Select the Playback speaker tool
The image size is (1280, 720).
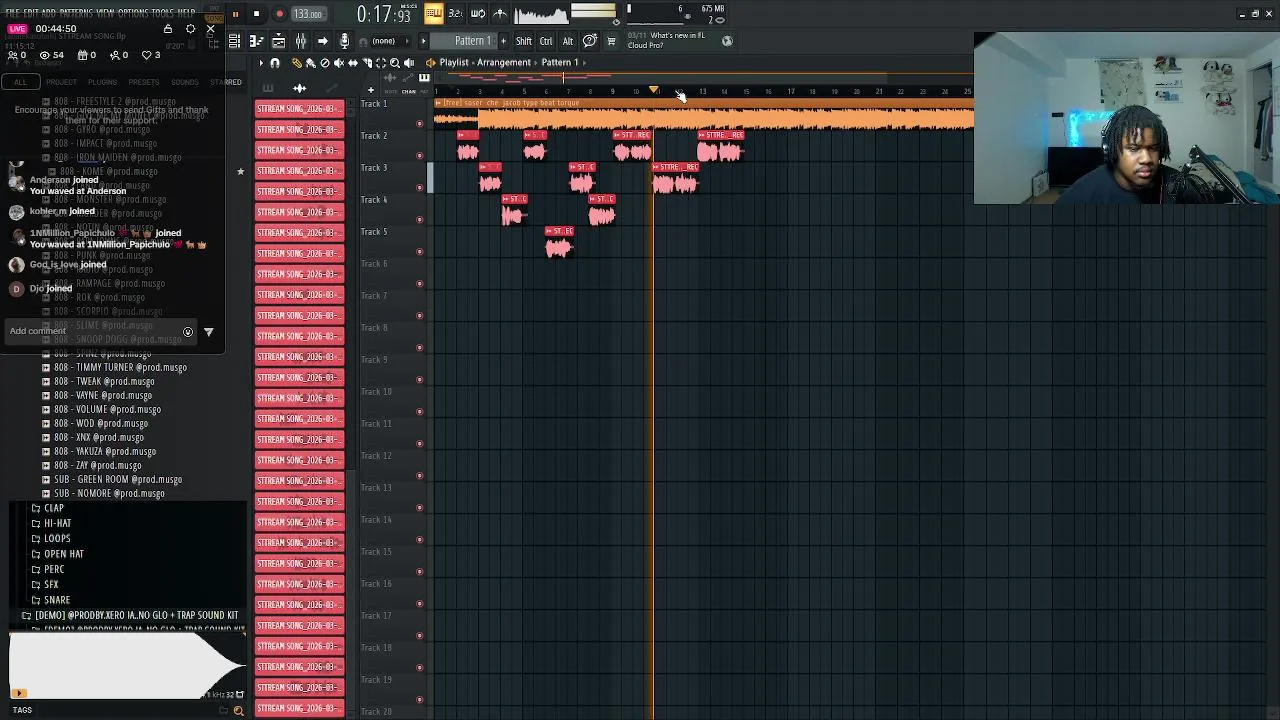click(409, 62)
